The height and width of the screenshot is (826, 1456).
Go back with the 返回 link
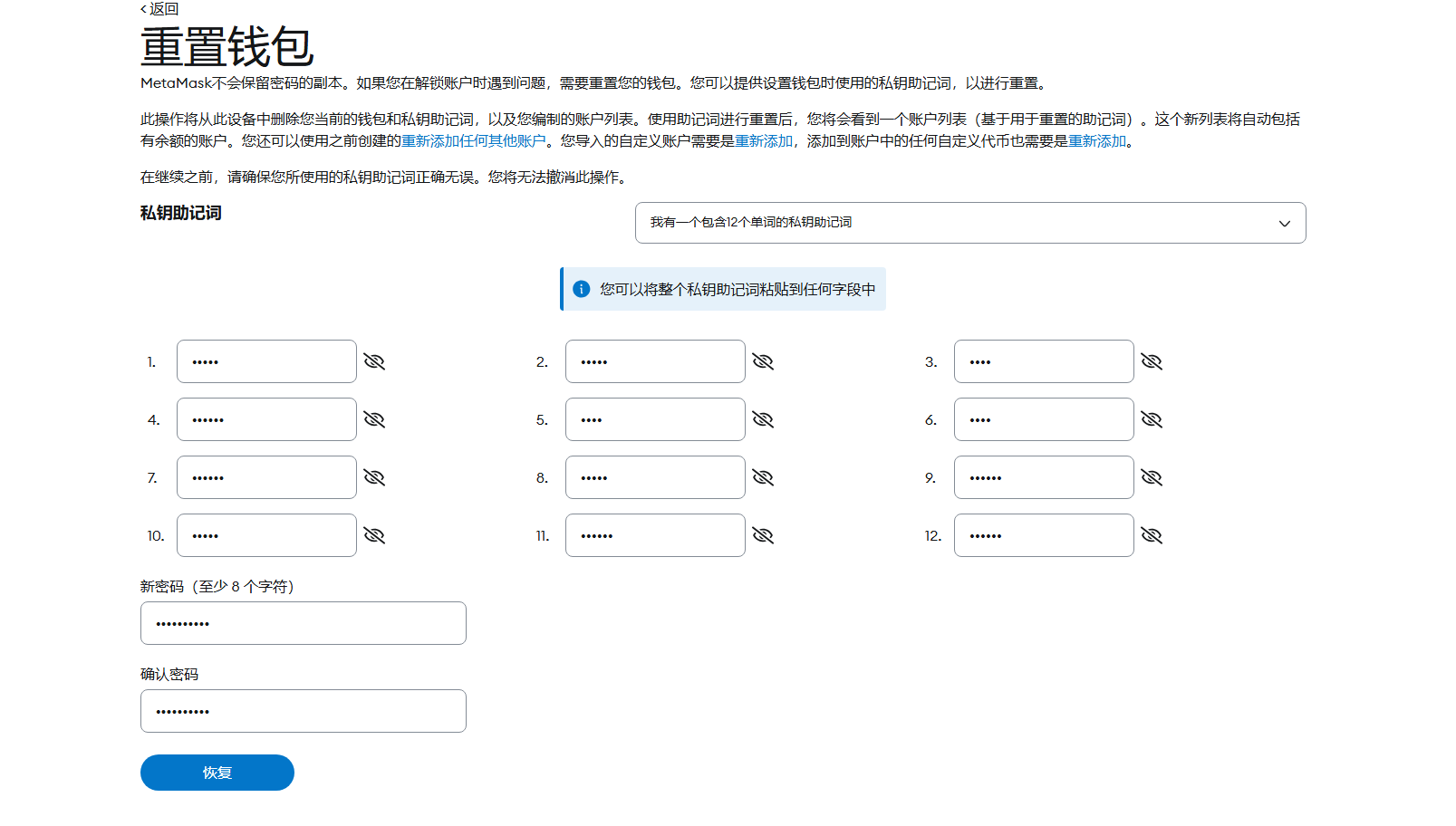tap(159, 9)
